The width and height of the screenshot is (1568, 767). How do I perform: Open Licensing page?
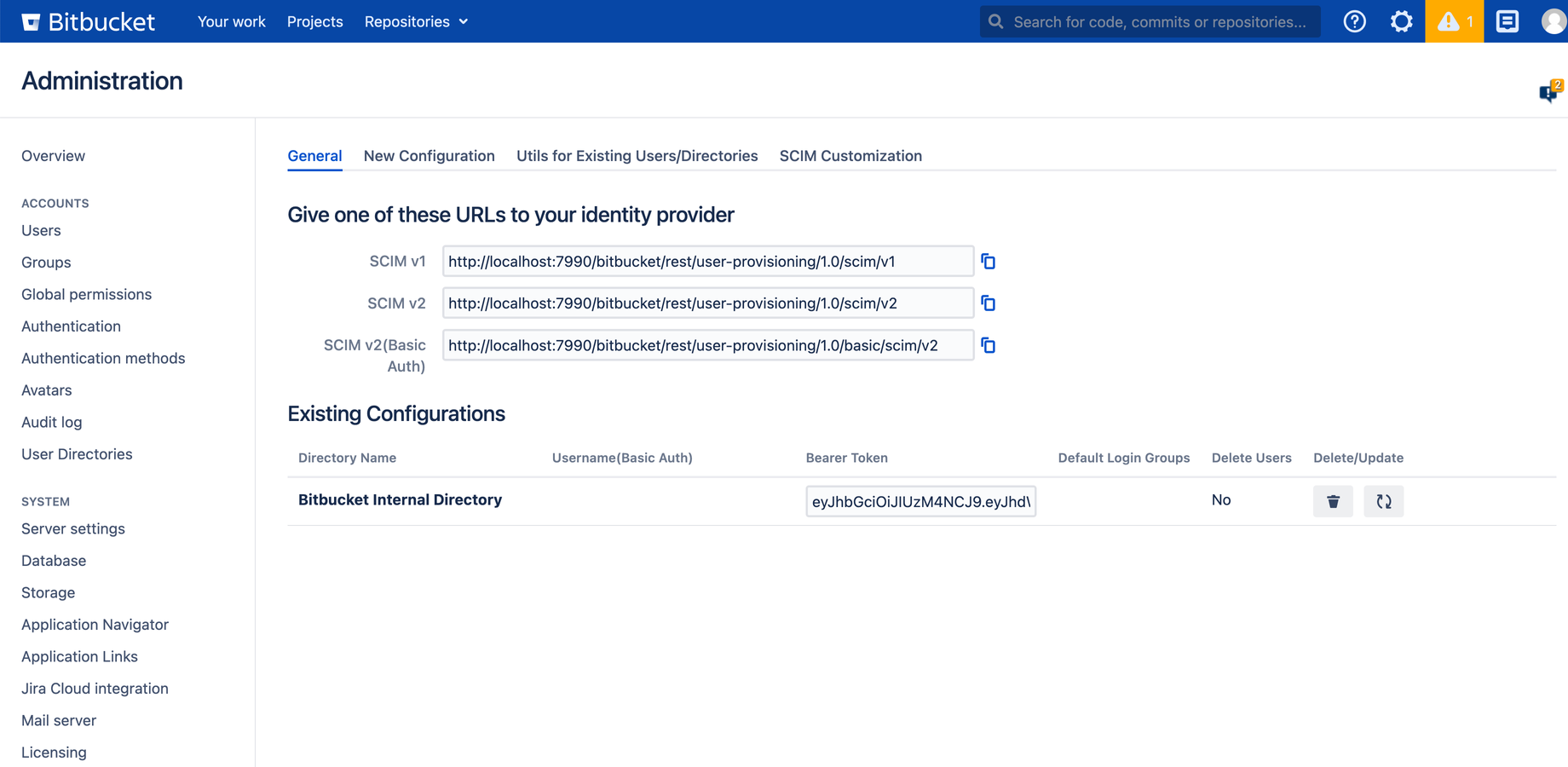(x=54, y=753)
